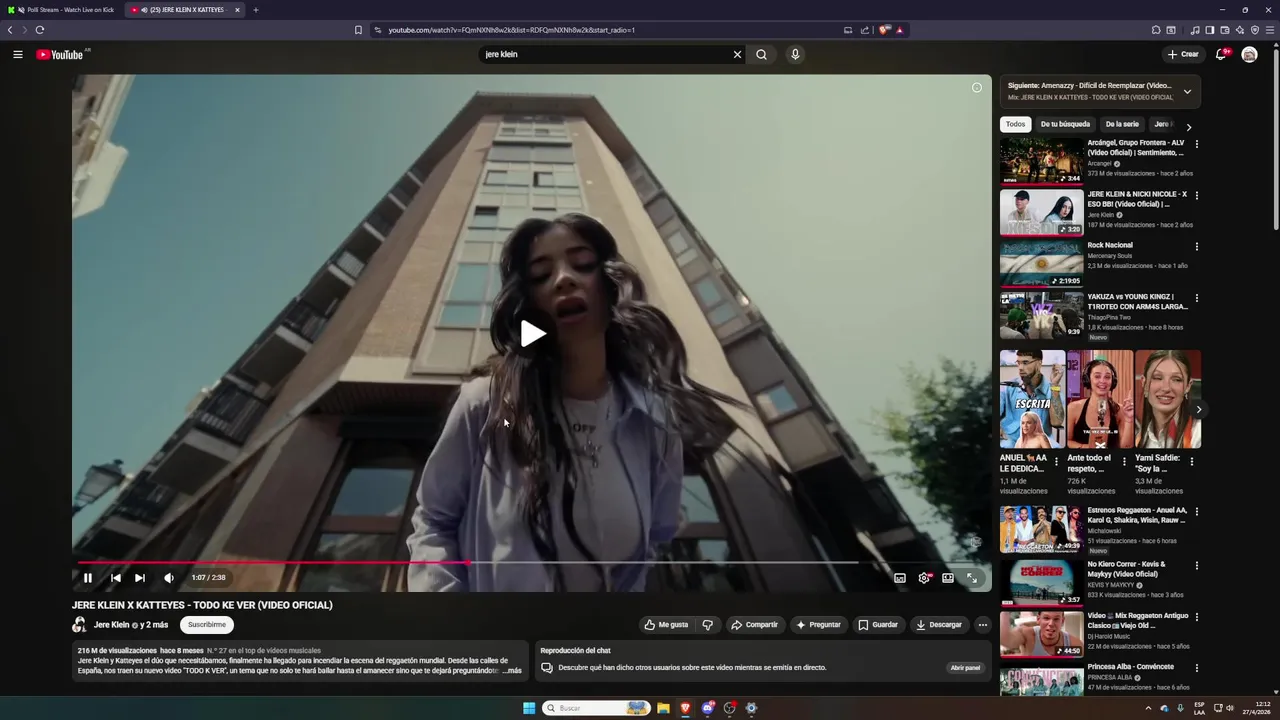Show more filter chips with the right arrow
This screenshot has width=1280, height=720.
pos(1189,127)
